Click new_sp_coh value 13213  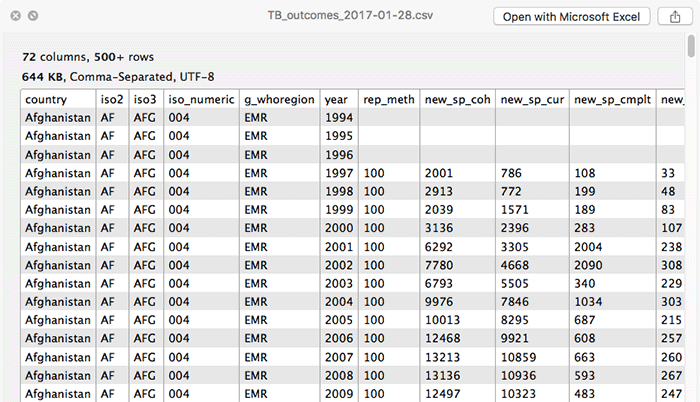click(442, 357)
